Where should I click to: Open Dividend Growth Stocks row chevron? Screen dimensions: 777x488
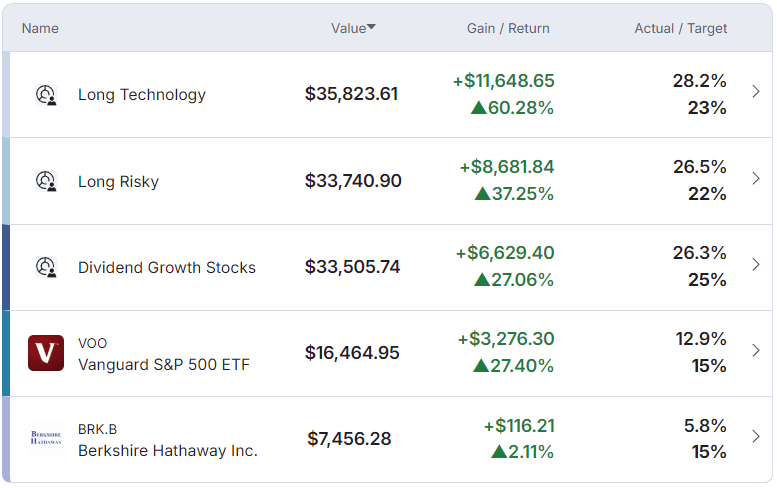(756, 265)
